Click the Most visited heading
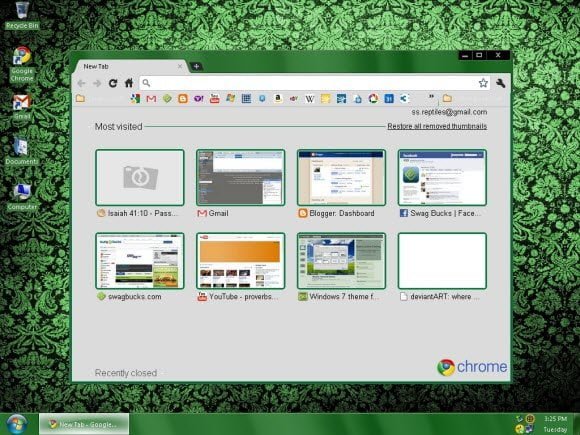Screen dimensions: 580x435 tap(118, 127)
